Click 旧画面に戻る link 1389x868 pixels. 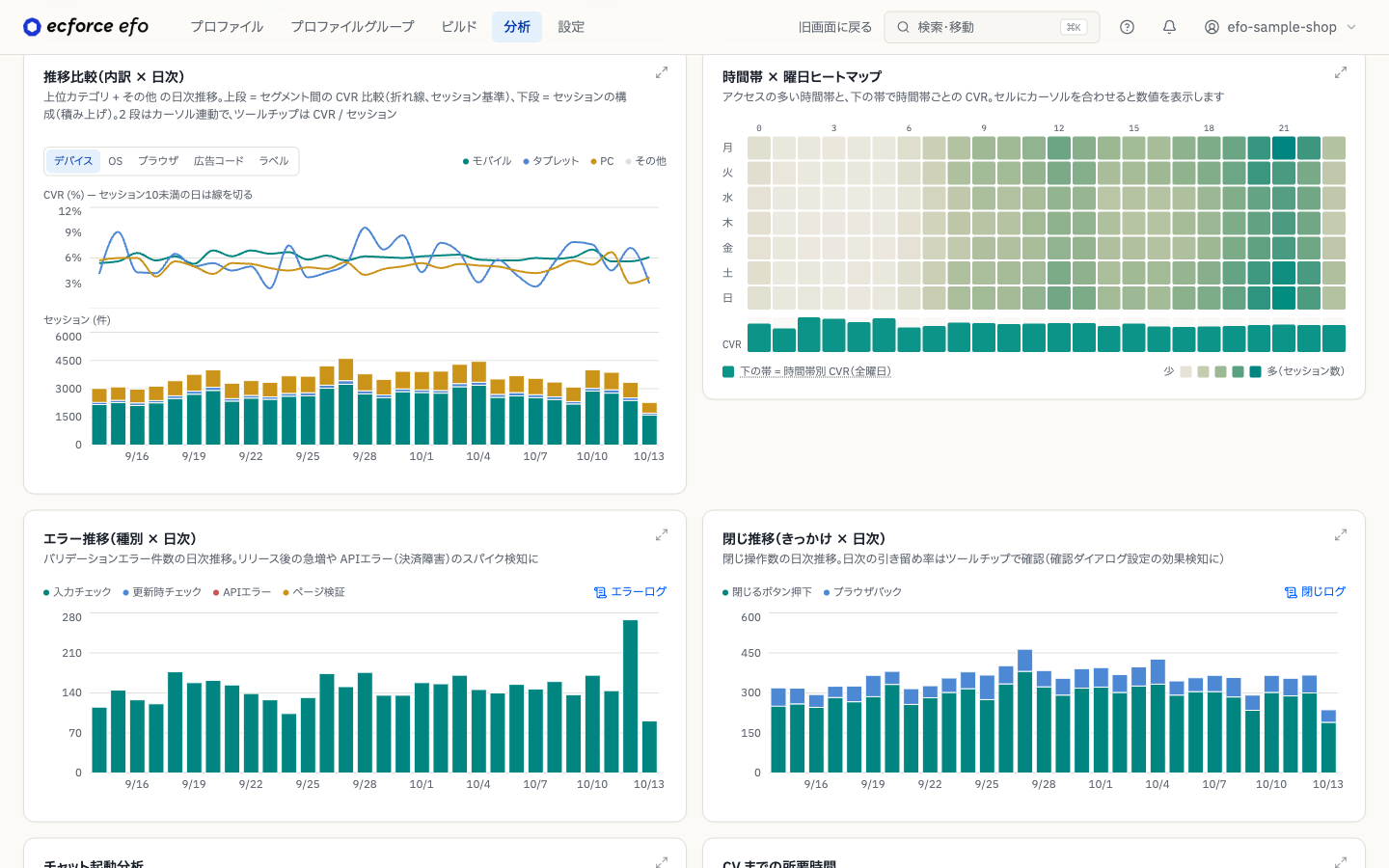tap(835, 27)
